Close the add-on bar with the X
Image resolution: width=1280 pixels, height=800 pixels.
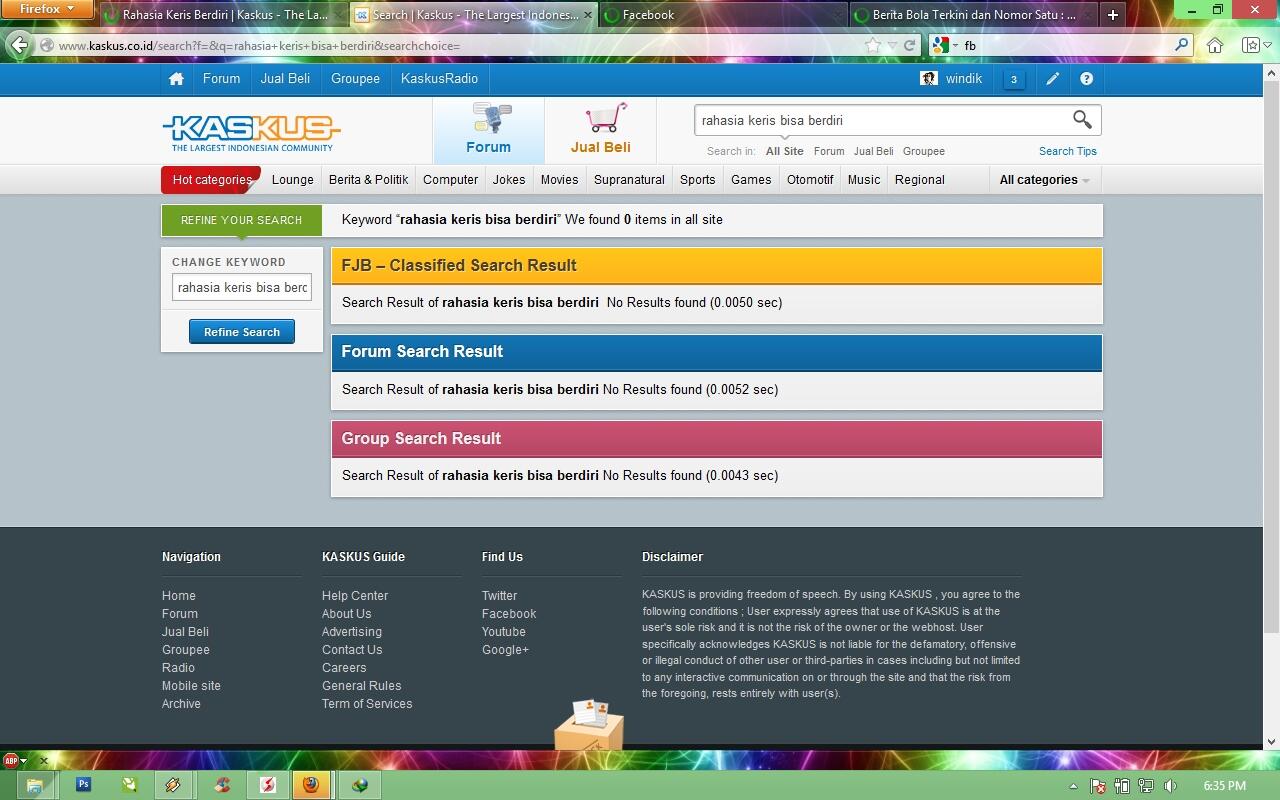[x=43, y=761]
